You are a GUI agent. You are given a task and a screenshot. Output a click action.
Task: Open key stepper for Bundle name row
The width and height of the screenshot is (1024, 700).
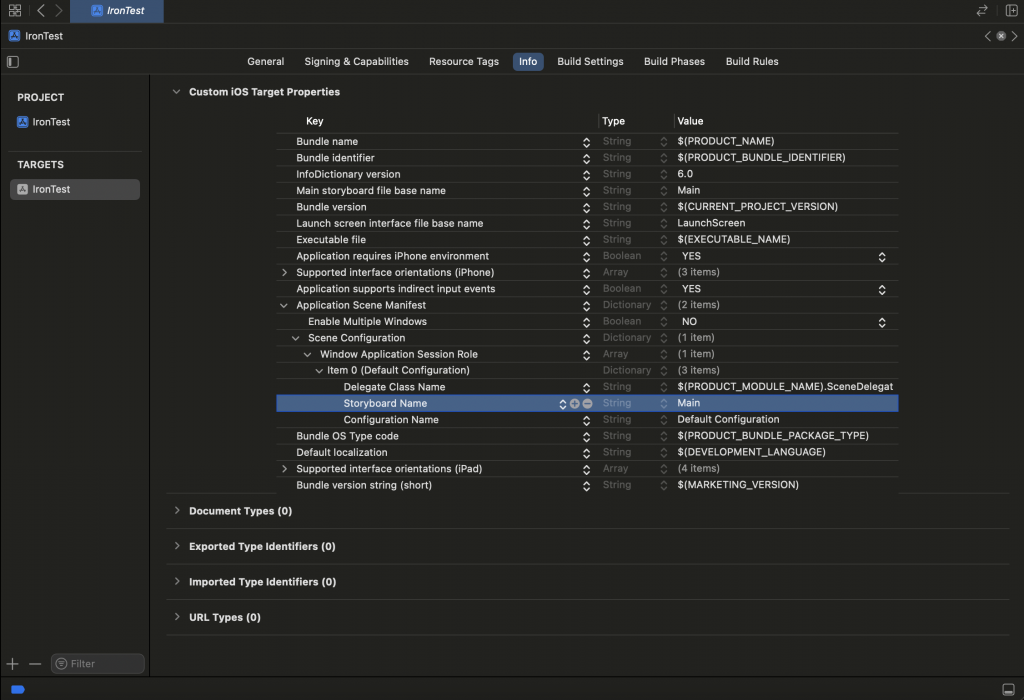(x=586, y=142)
